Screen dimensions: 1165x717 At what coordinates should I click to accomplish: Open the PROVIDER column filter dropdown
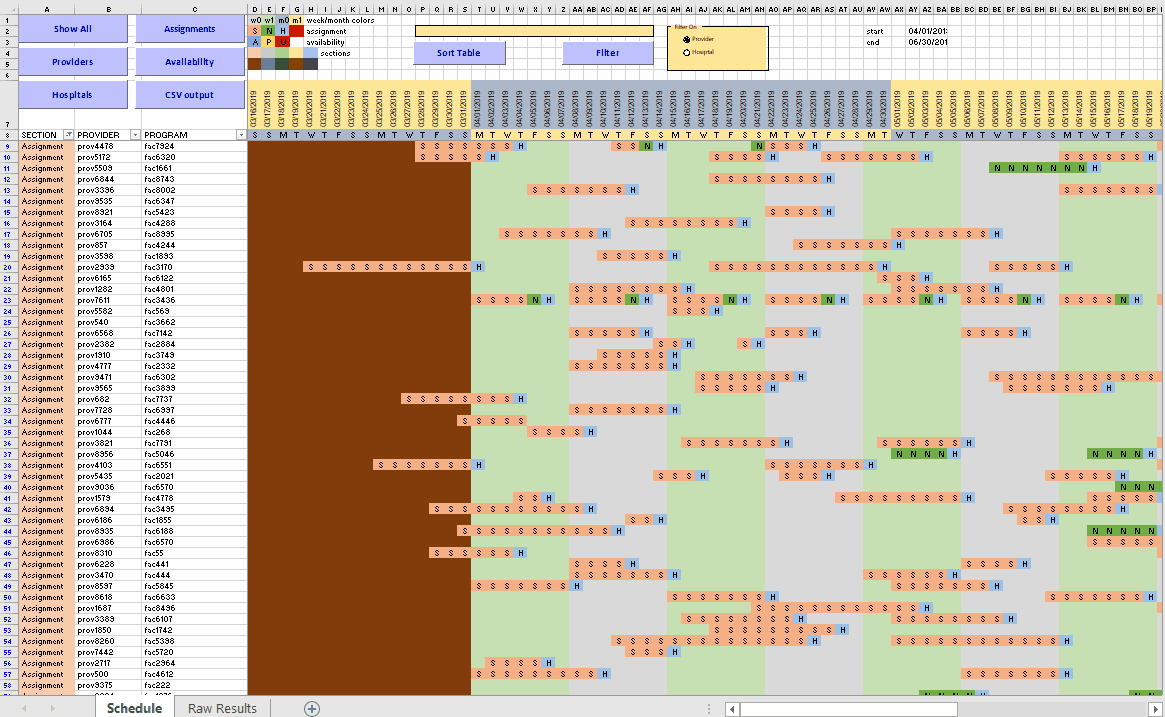click(136, 134)
